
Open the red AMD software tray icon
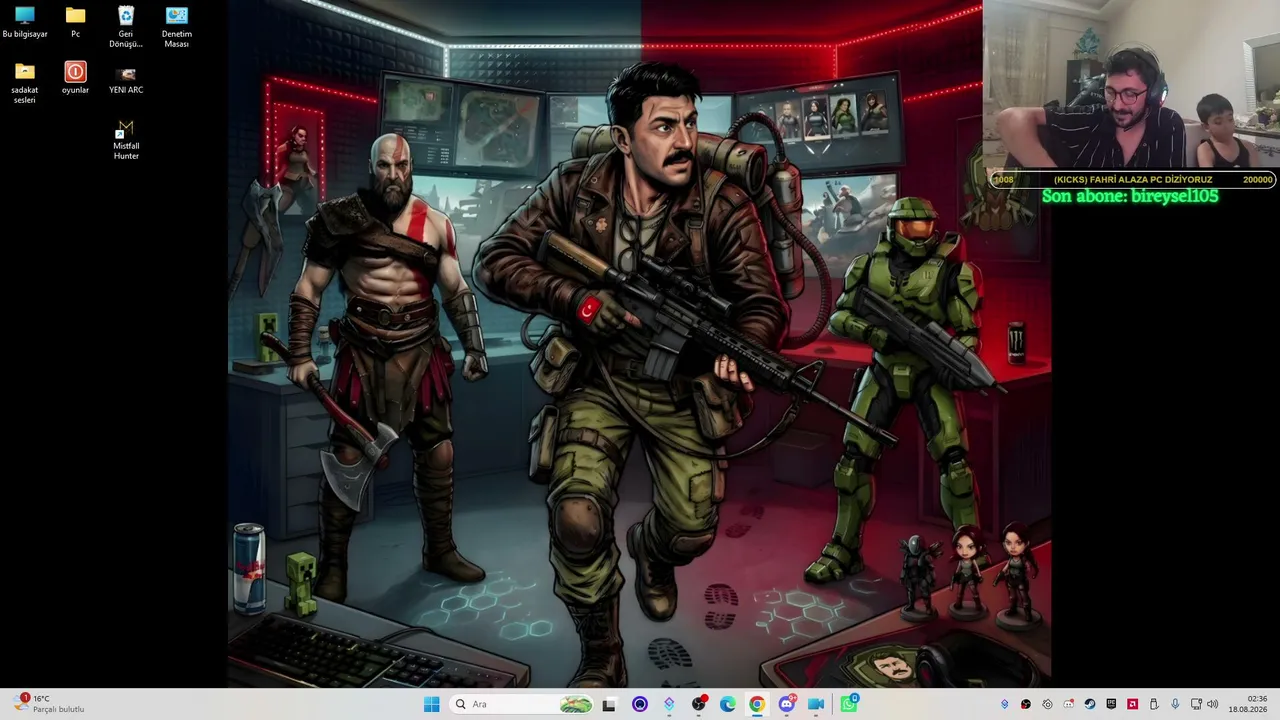pos(1133,704)
